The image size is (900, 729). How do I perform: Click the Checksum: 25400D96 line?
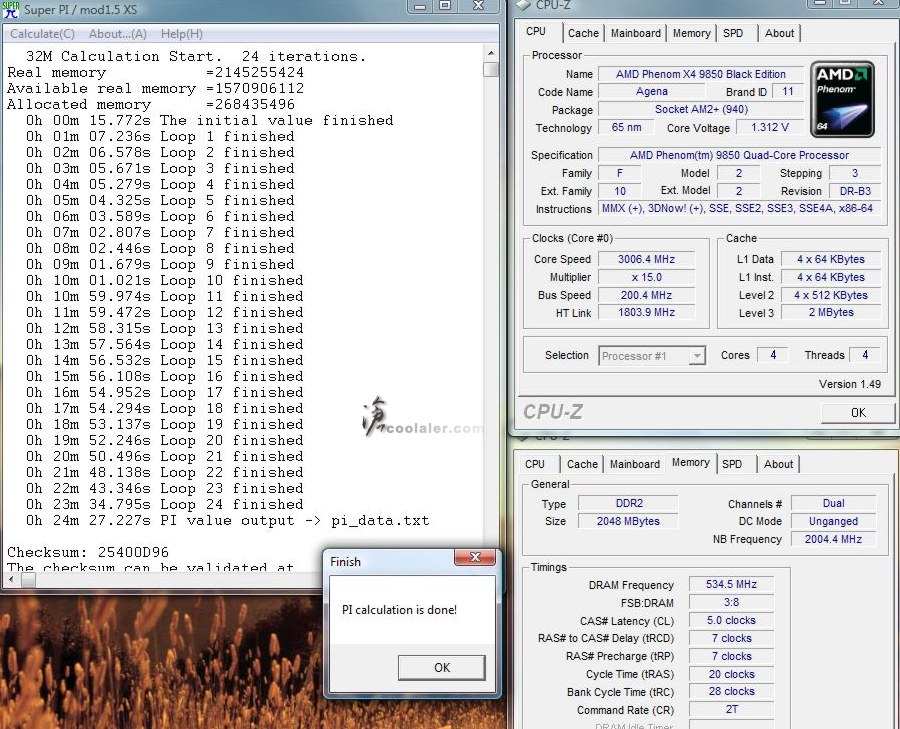coord(88,552)
